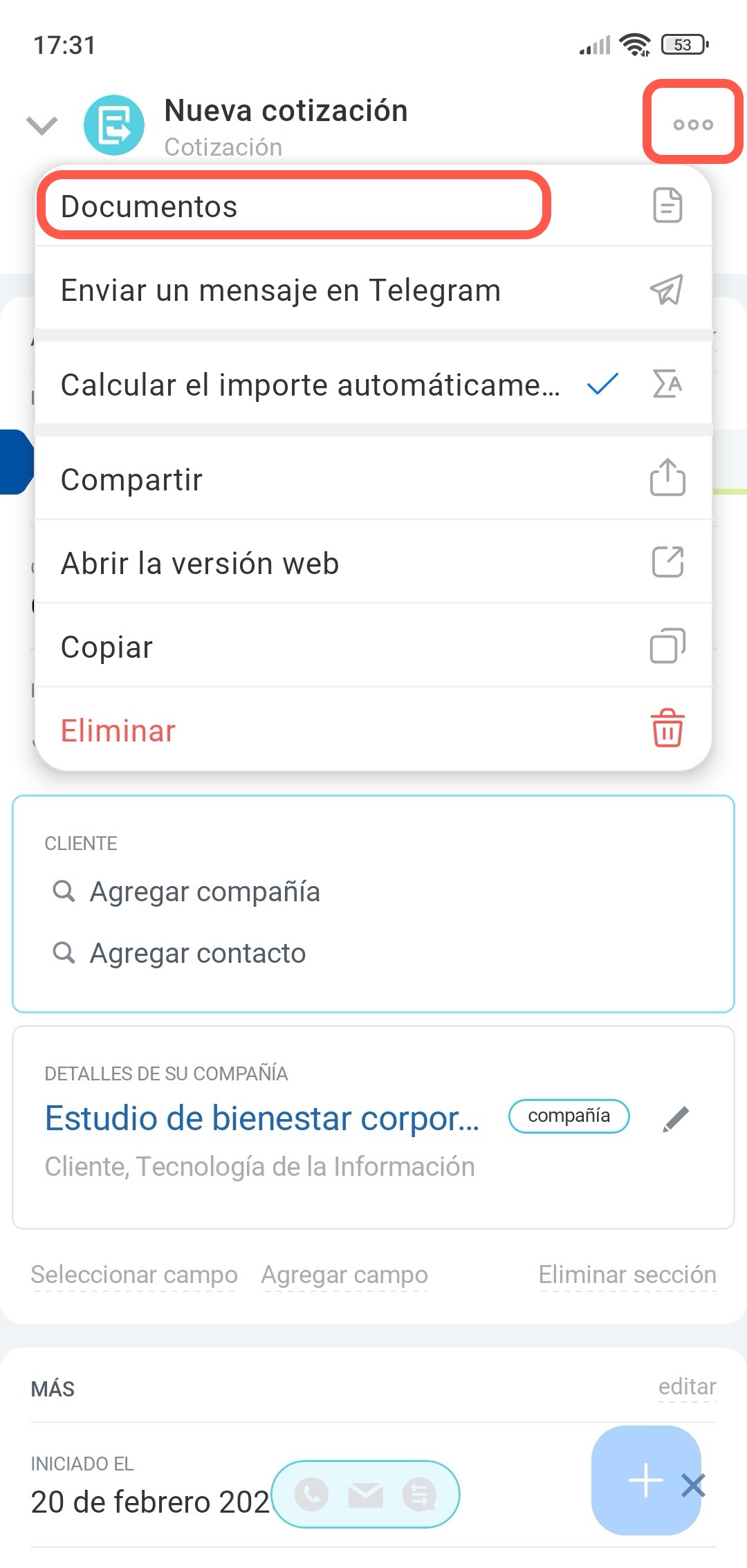Tap the phone call icon in bottom bar

coord(312,1495)
